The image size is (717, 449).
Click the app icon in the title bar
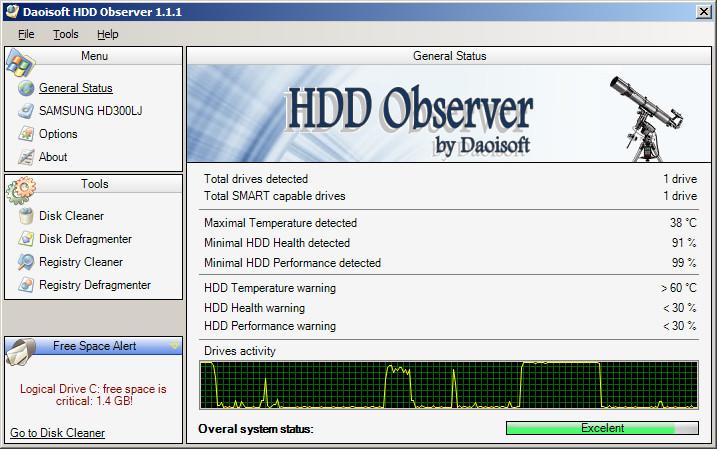(12, 11)
